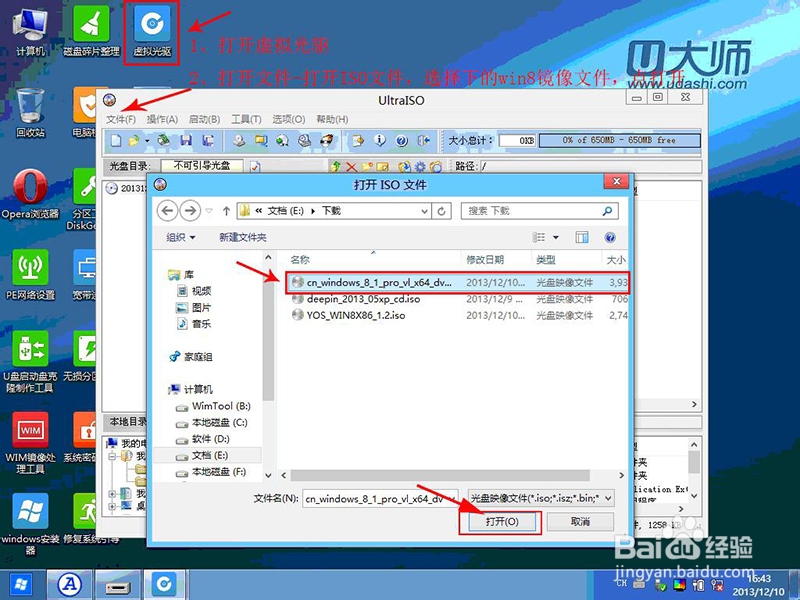Image resolution: width=800 pixels, height=600 pixels.
Task: Click the 0% of 650MB capacity bar
Action: click(x=619, y=140)
